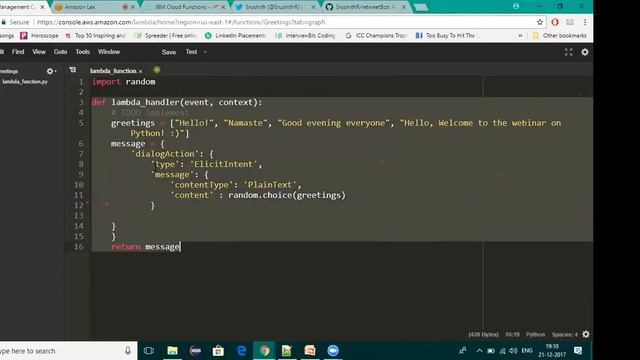Switch to Chrome in taskbar
640x360 pixels.
point(264,351)
